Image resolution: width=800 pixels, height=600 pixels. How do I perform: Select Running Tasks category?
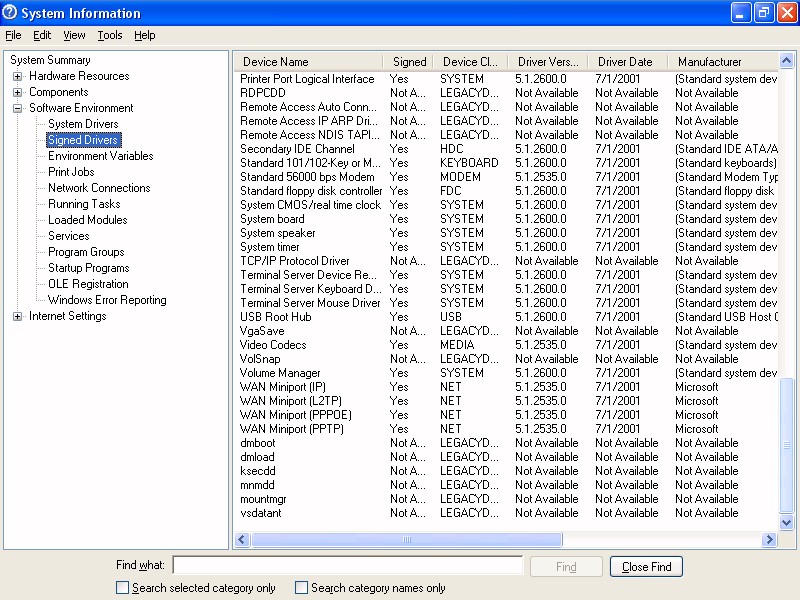pyautogui.click(x=84, y=204)
